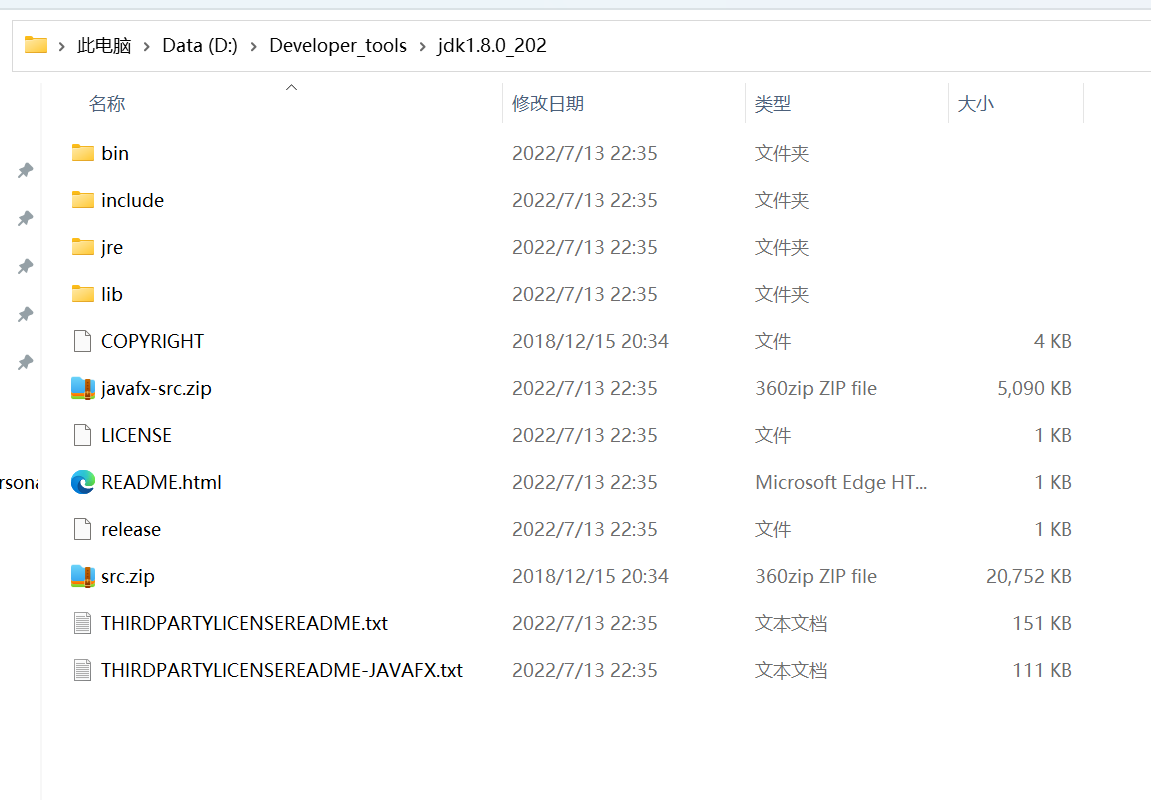The image size is (1151, 800).
Task: Click the bin folder icon
Action: (82, 153)
